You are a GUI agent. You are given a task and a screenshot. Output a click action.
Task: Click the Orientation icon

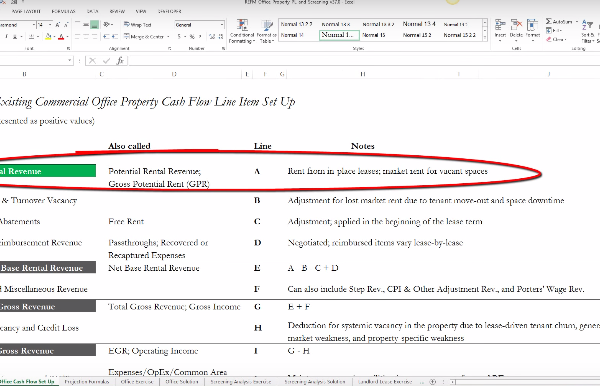coord(107,25)
